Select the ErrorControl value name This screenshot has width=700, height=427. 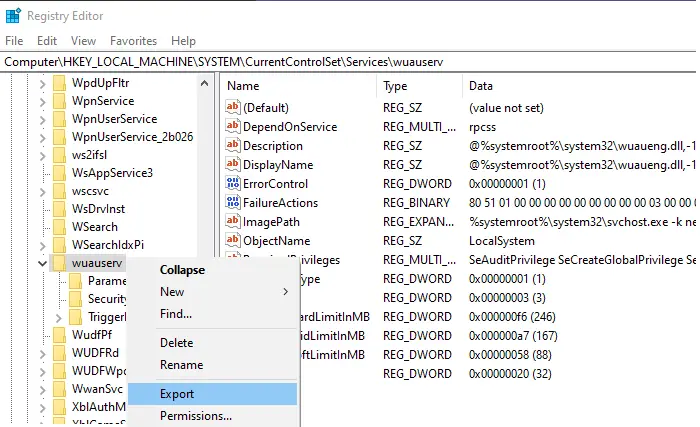(x=275, y=184)
